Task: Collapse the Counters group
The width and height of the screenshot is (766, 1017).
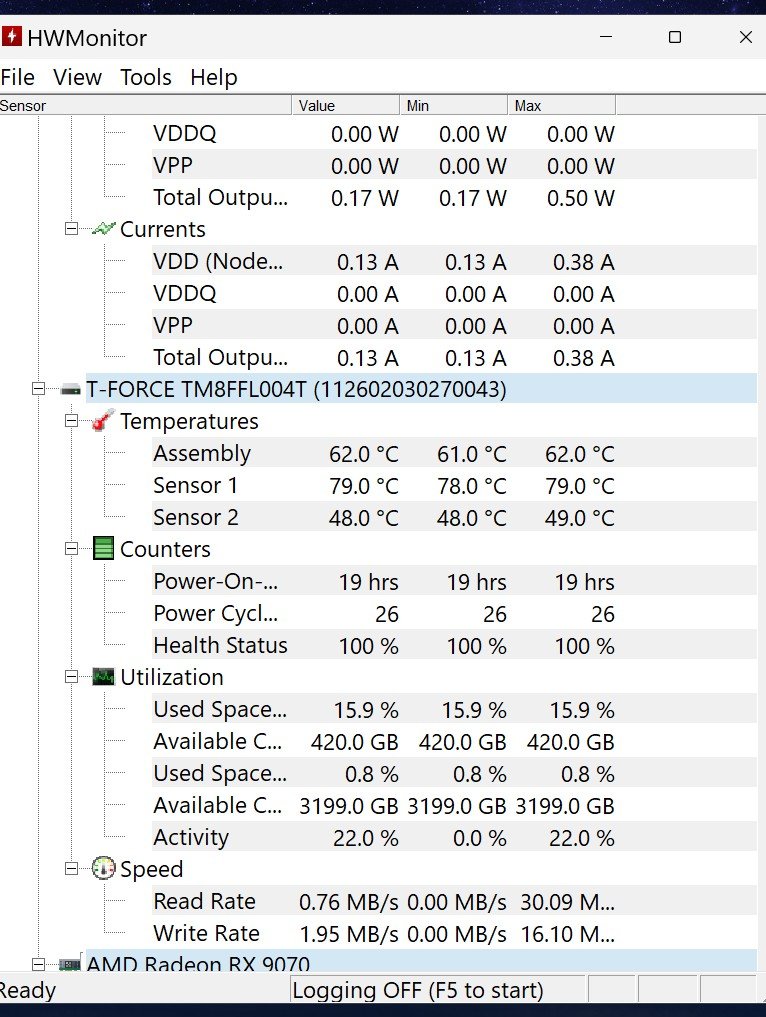Action: coord(71,549)
